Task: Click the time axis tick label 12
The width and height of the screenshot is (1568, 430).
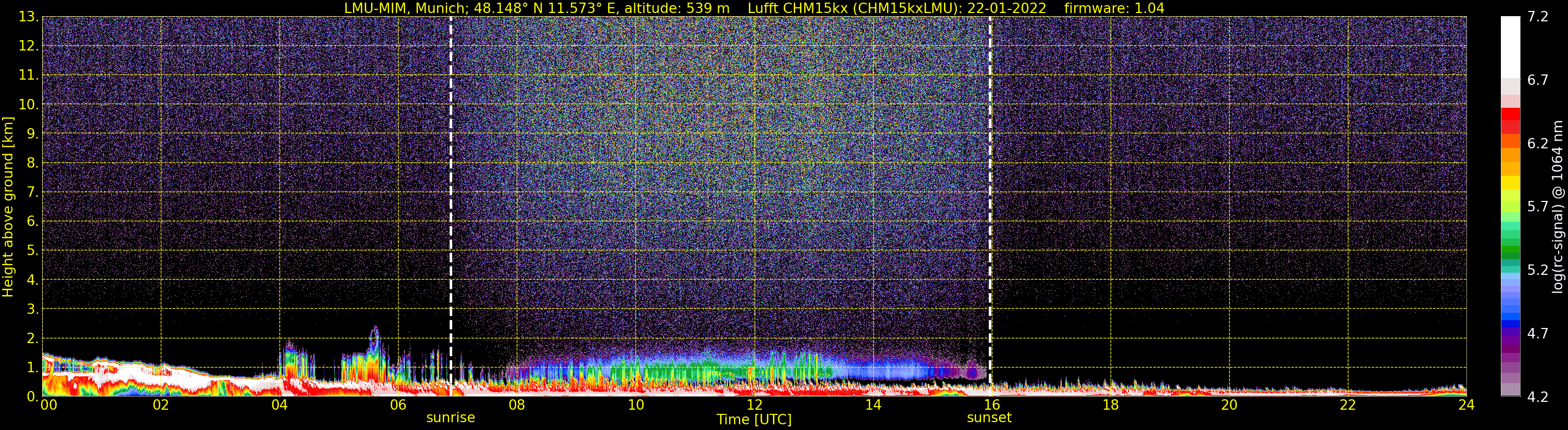Action: (x=754, y=405)
